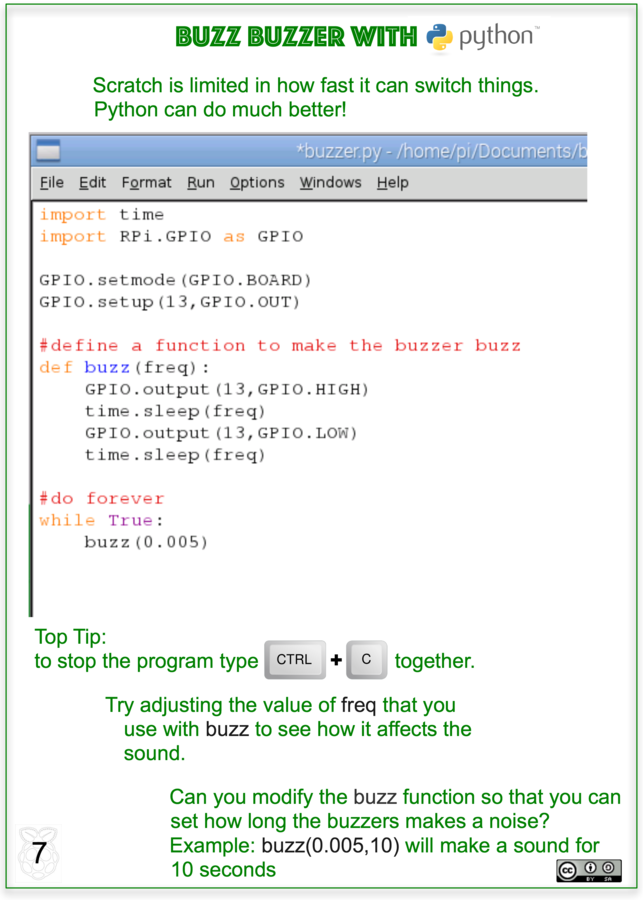Click the line 'GPIO.setup(13,GPIO.OUT)'
Screen dimensions: 643x900
coord(169,302)
